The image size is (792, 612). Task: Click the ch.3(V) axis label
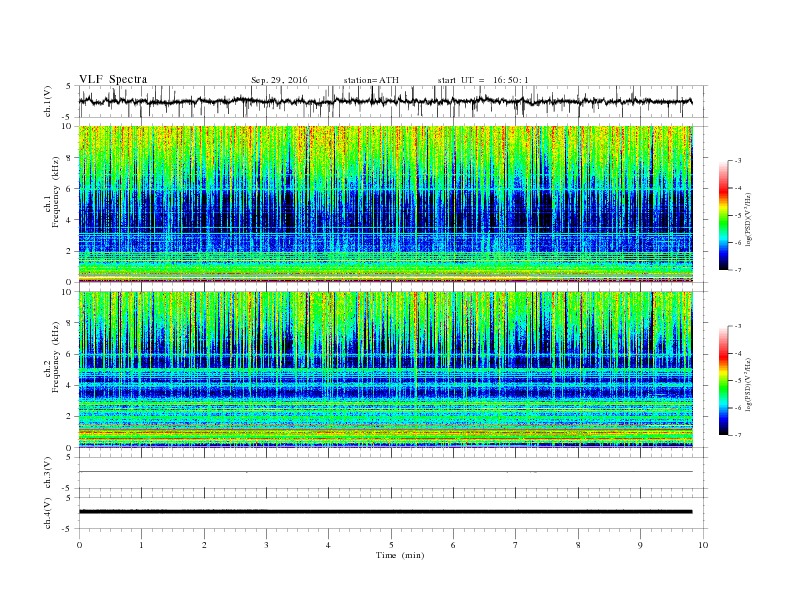pos(48,472)
